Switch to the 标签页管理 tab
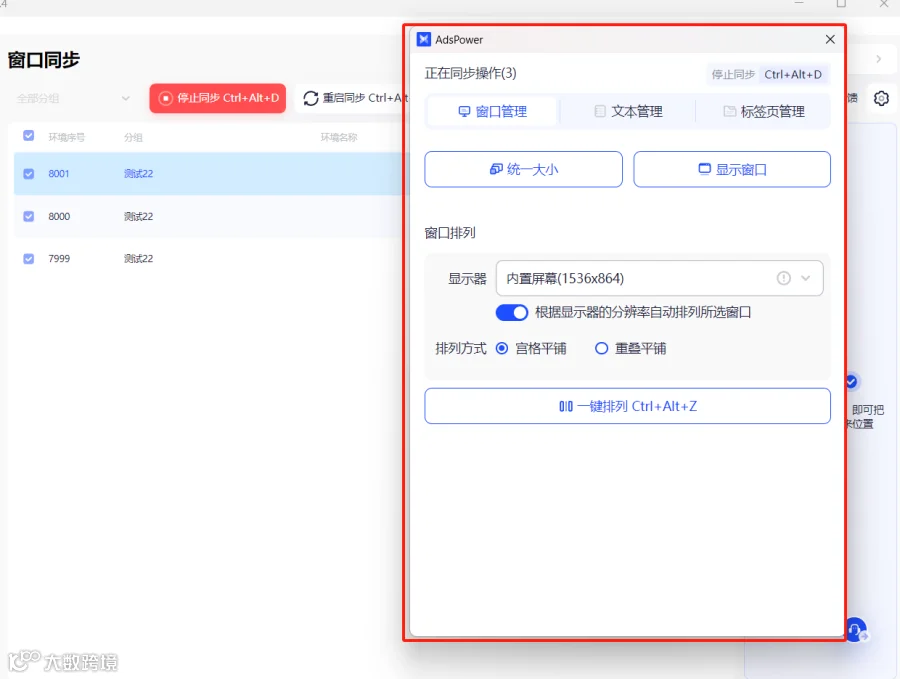Screen dimensions: 900x679 coord(763,111)
